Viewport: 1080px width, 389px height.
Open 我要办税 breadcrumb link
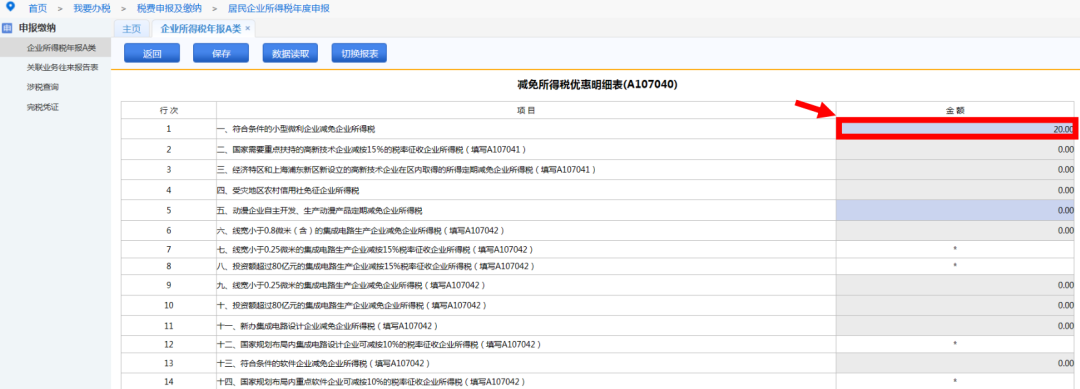click(x=92, y=9)
